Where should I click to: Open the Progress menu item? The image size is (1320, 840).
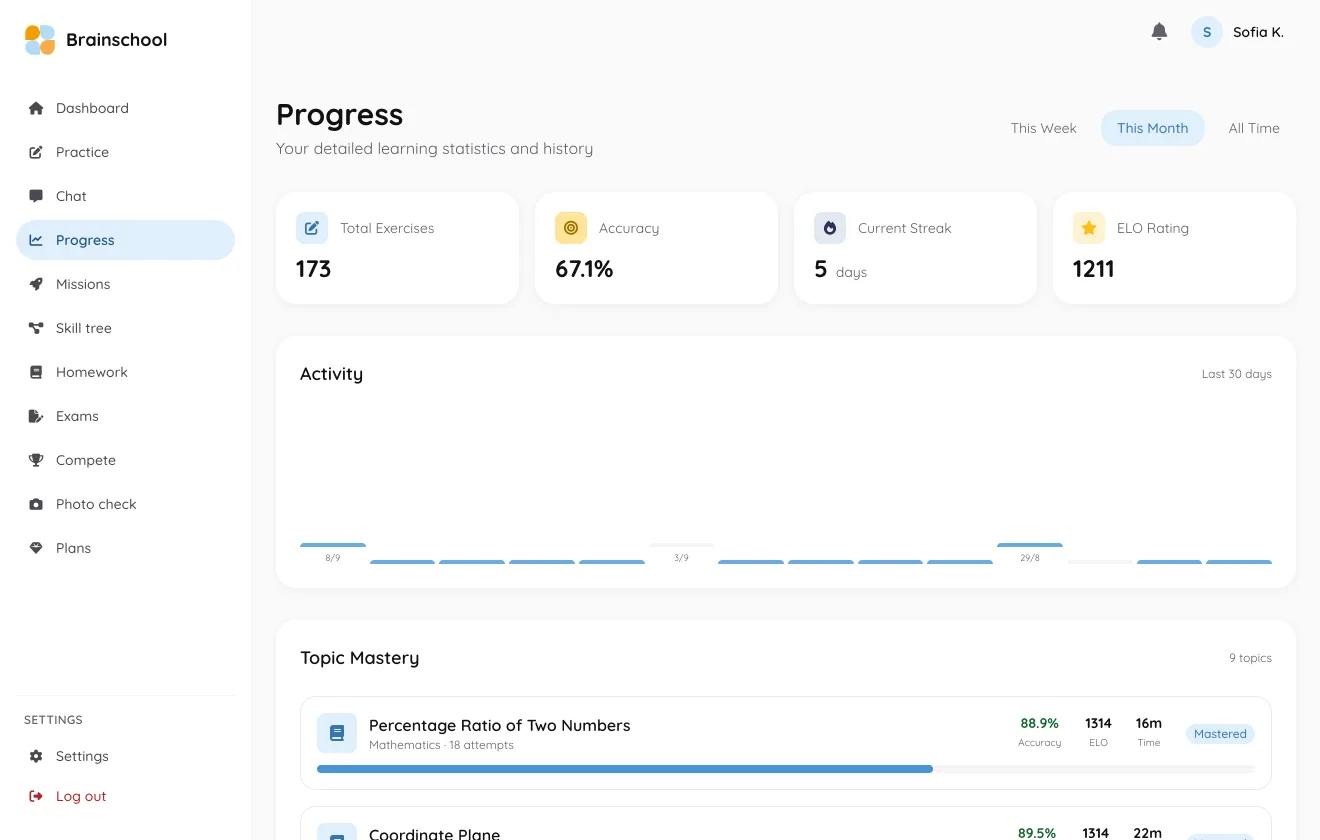(125, 240)
